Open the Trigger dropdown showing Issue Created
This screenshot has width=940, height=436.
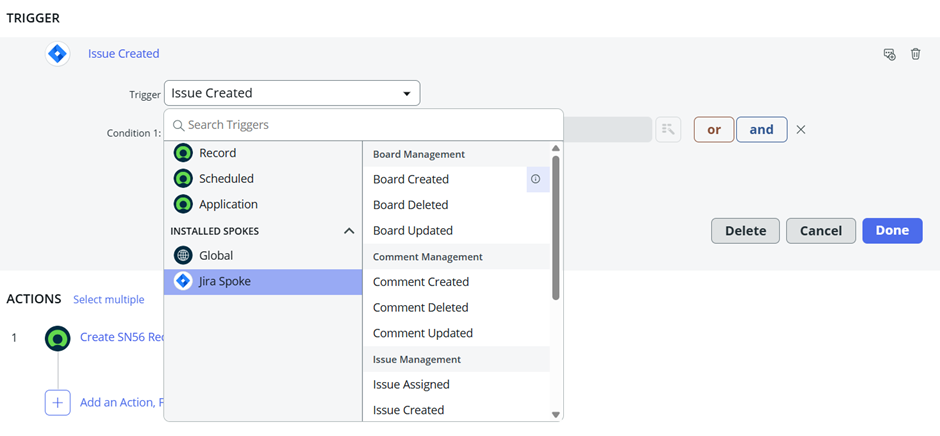[292, 94]
